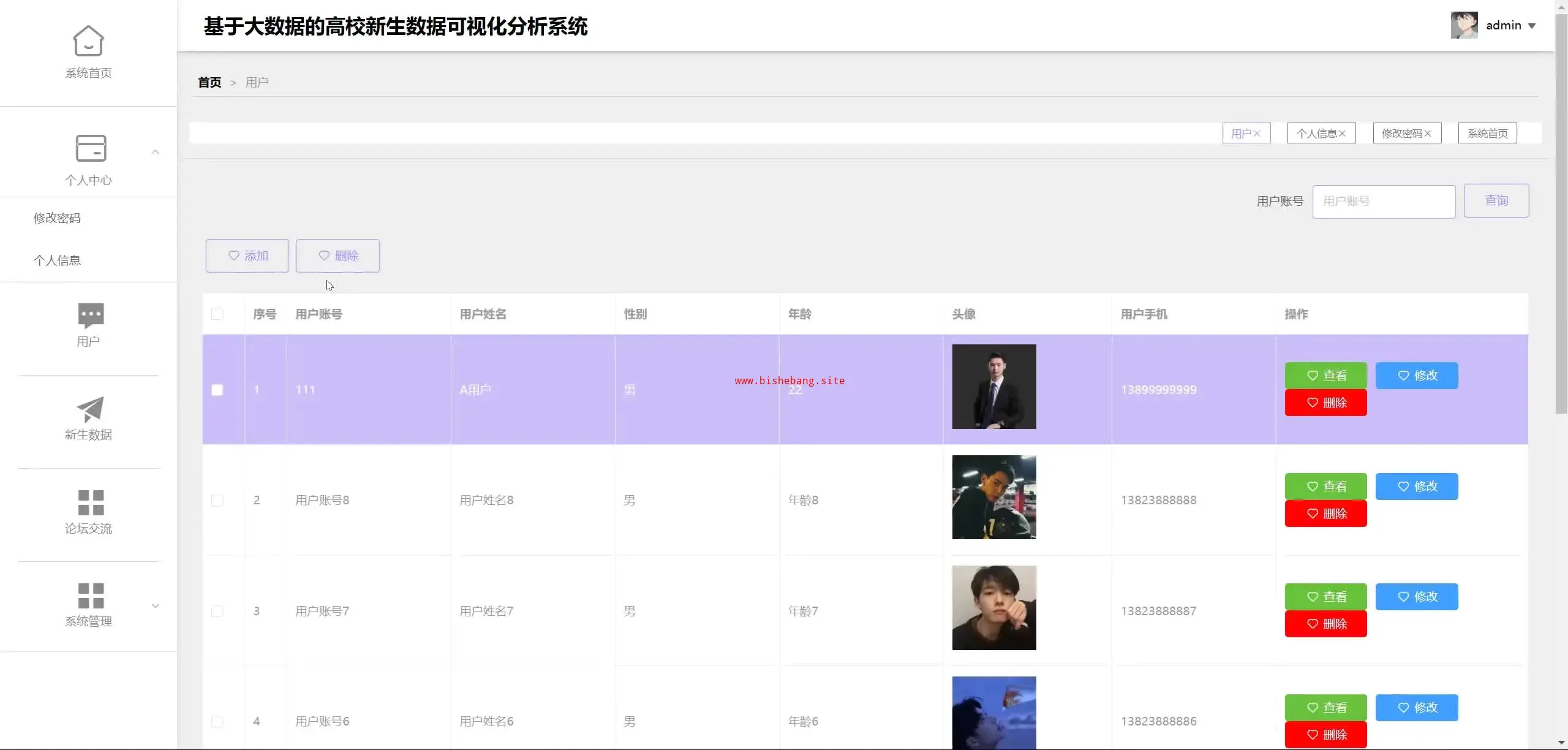Screen dimensions: 1568x750
Task: Click the 系统首页 house icon
Action: pyautogui.click(x=88, y=40)
